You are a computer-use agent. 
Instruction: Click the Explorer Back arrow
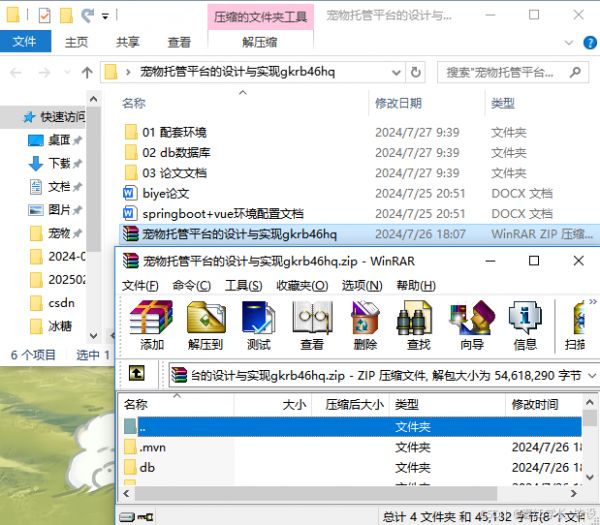[16, 72]
